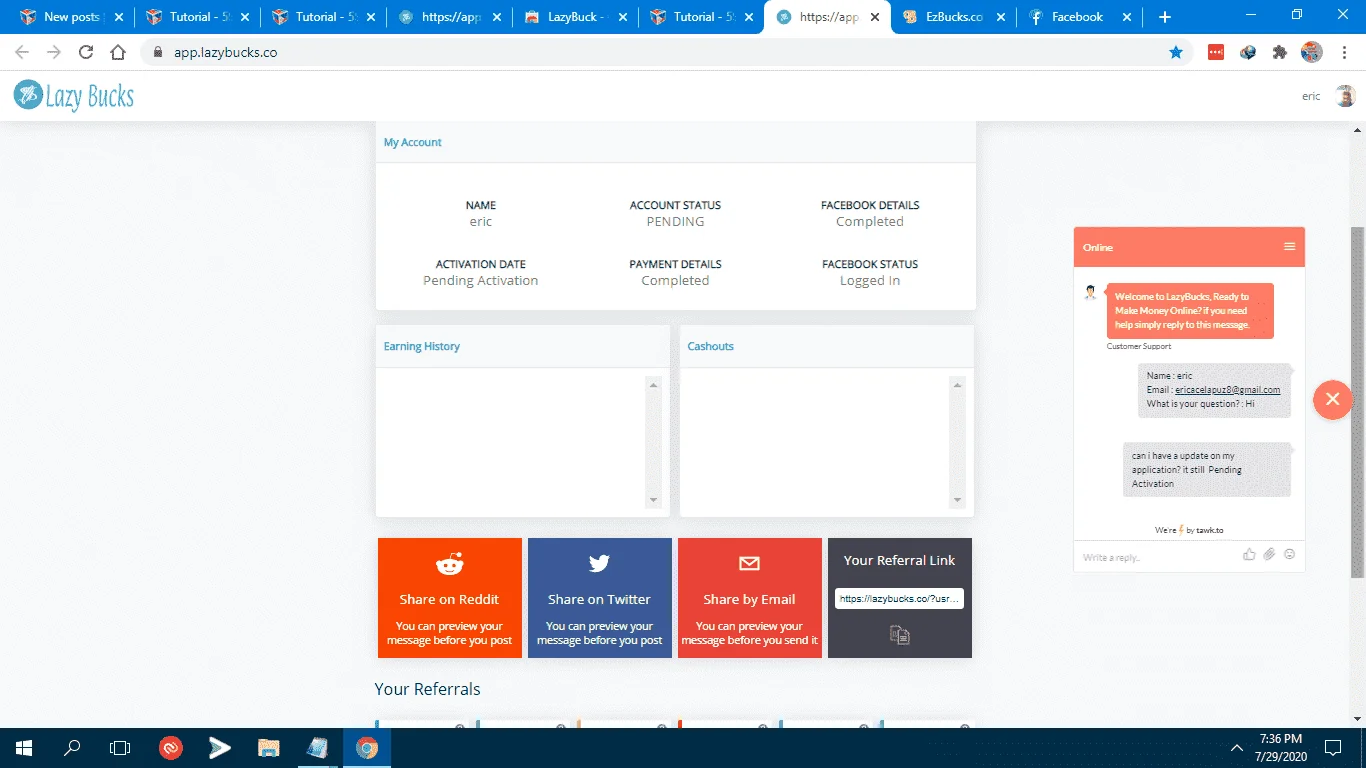Screen dimensions: 1366x768
Task: Click the Chrome profile avatar icon
Action: (x=1312, y=53)
